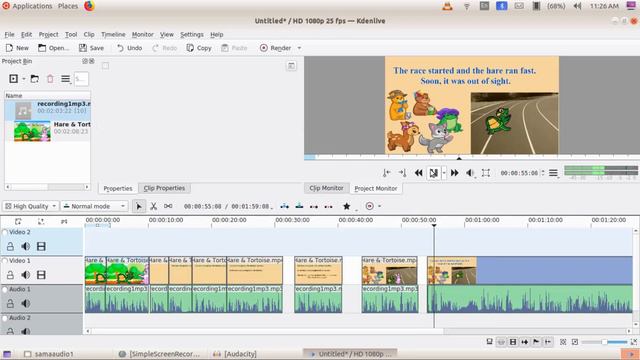Image resolution: width=640 pixels, height=360 pixels.
Task: Open VLC indicator in system tray
Action: coord(447,6)
